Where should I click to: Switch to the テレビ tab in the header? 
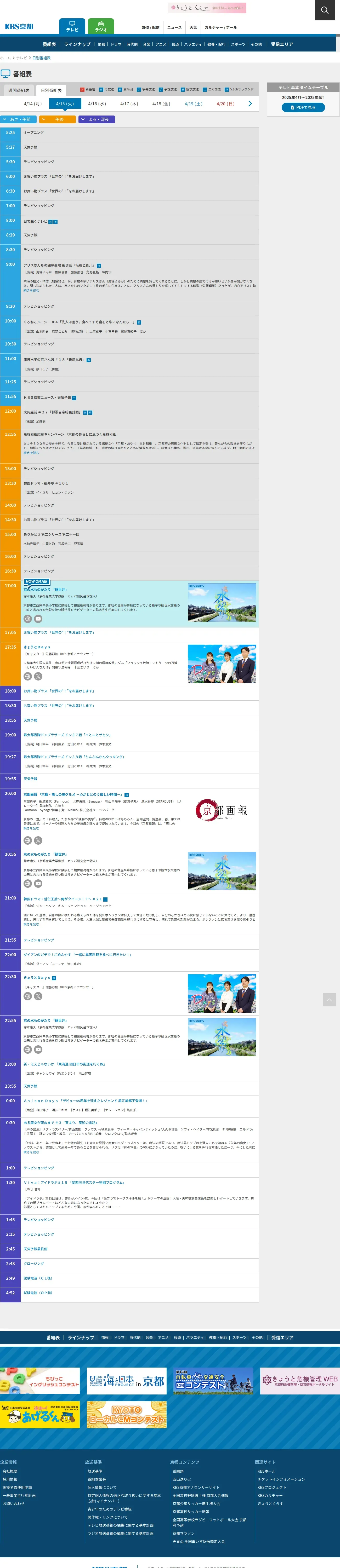tap(72, 26)
